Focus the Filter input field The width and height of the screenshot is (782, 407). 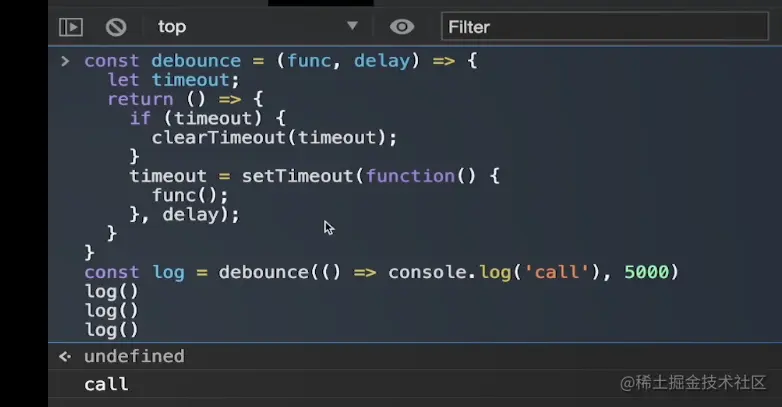(x=605, y=26)
